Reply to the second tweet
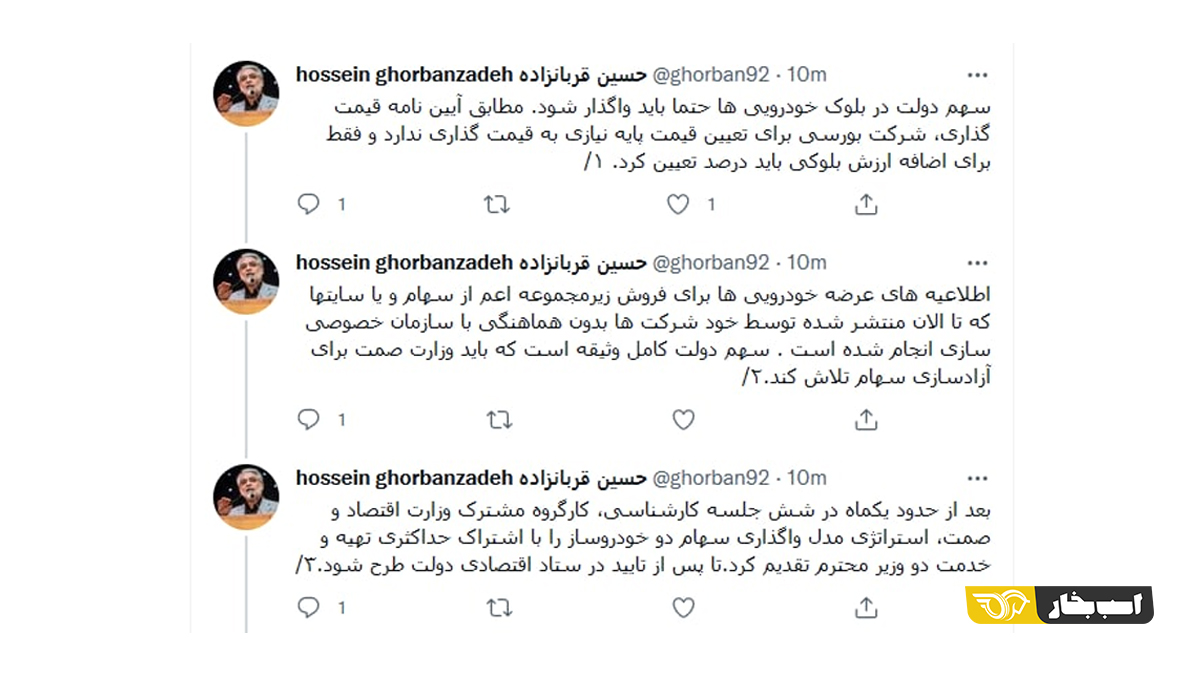Screen dimensions: 1200x675 309,420
